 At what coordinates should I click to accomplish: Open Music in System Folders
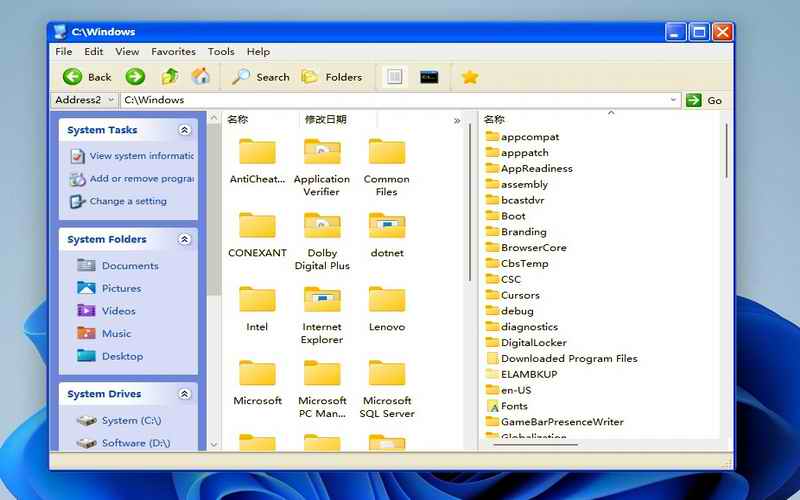click(104, 334)
